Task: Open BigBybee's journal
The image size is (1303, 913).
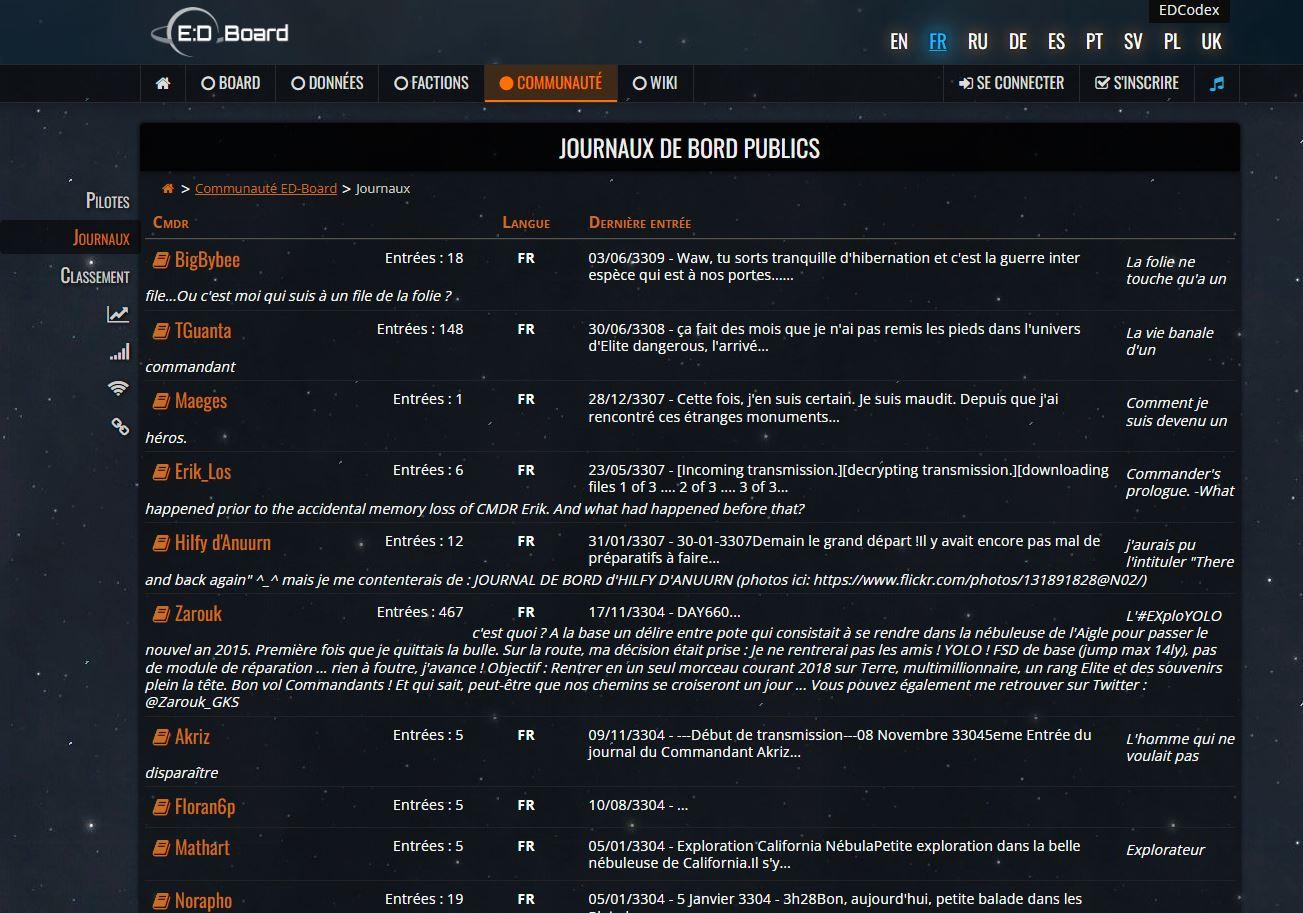Action: (x=207, y=260)
